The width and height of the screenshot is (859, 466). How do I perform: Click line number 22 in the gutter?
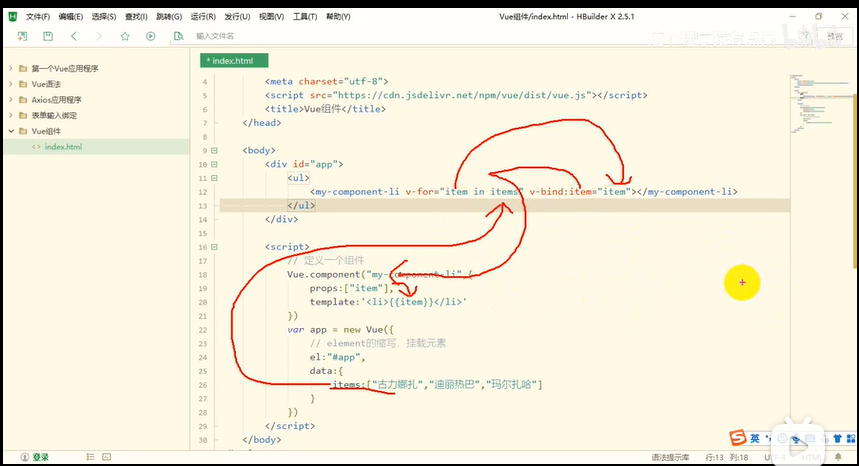(x=203, y=330)
